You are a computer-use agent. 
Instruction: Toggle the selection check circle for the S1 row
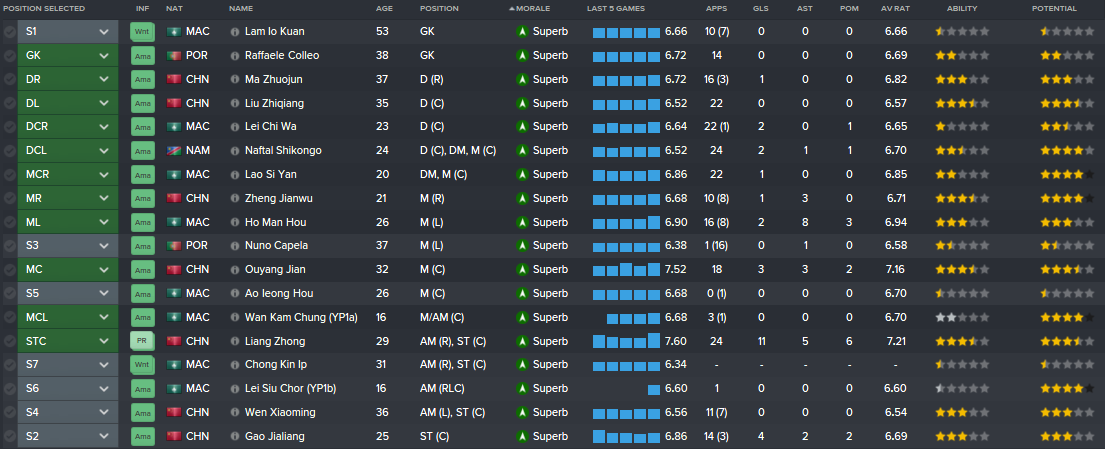(9, 32)
